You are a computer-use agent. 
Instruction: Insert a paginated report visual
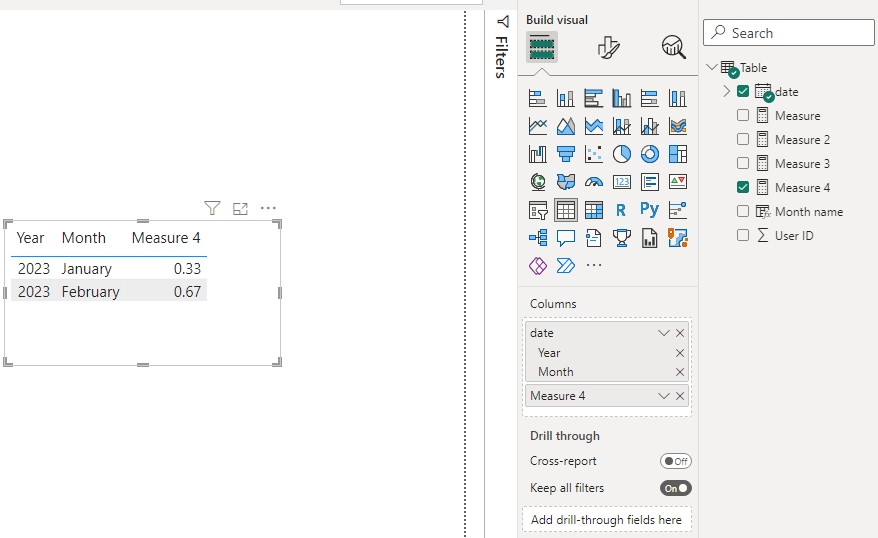(x=650, y=238)
